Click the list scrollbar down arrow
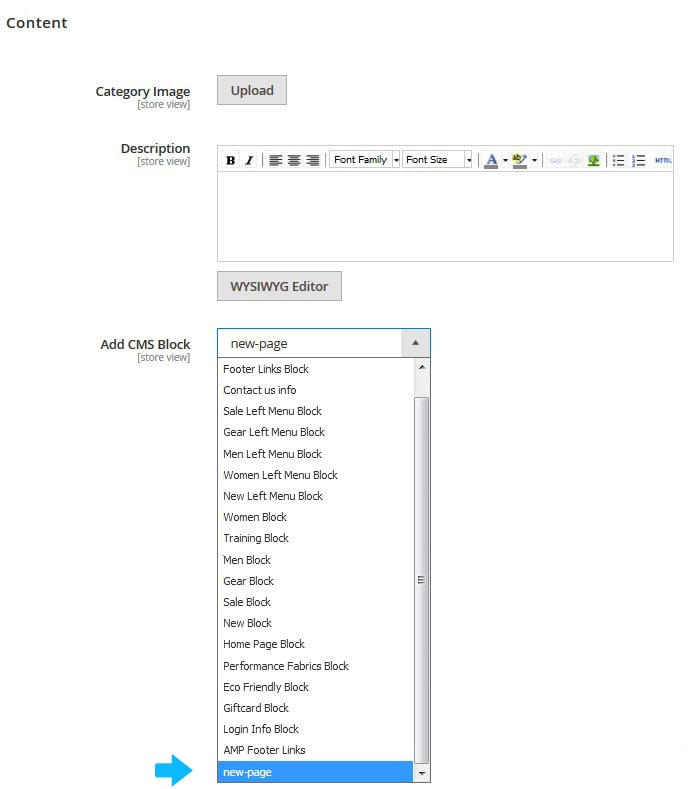This screenshot has width=694, height=789. (x=422, y=773)
